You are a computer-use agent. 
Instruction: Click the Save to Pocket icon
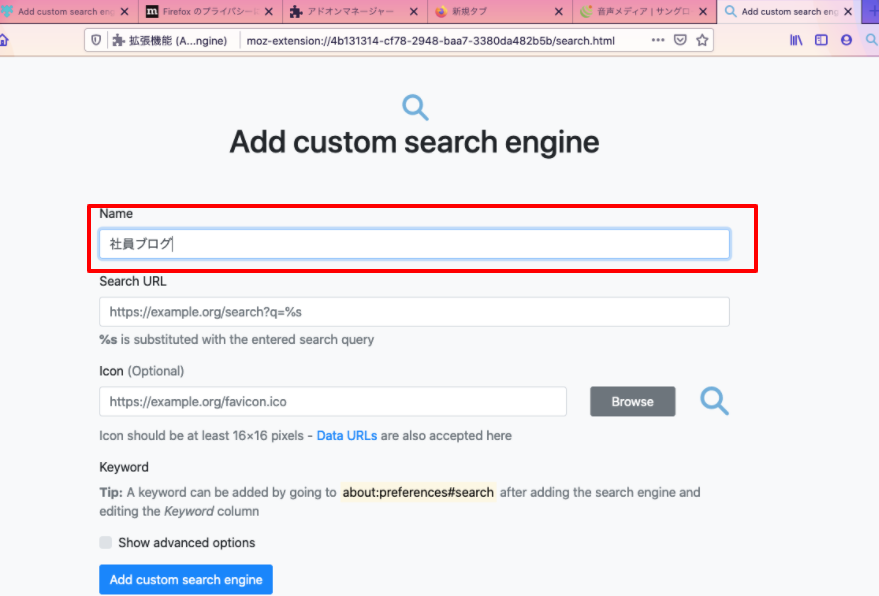pos(680,41)
